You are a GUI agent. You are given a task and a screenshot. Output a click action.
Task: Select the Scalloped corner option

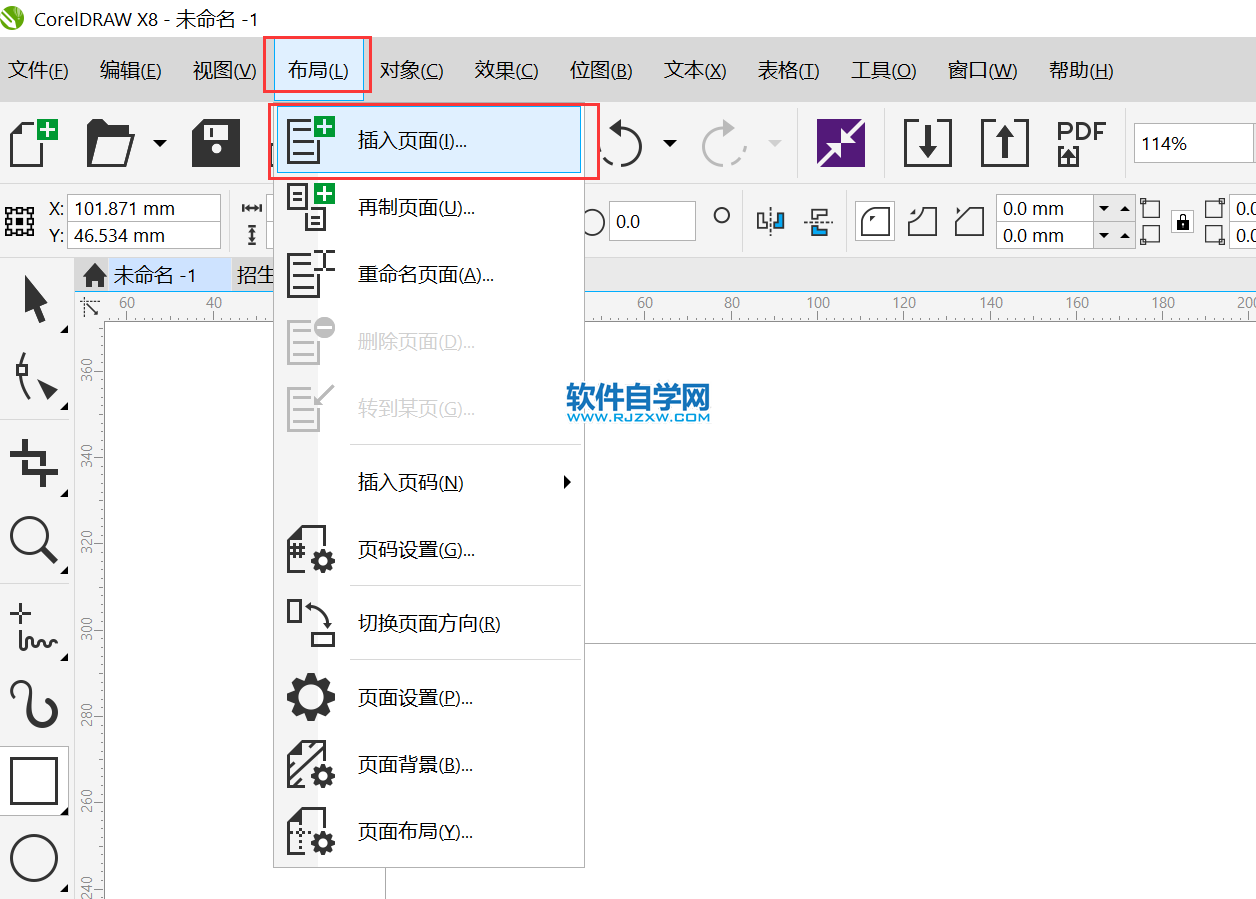point(922,221)
